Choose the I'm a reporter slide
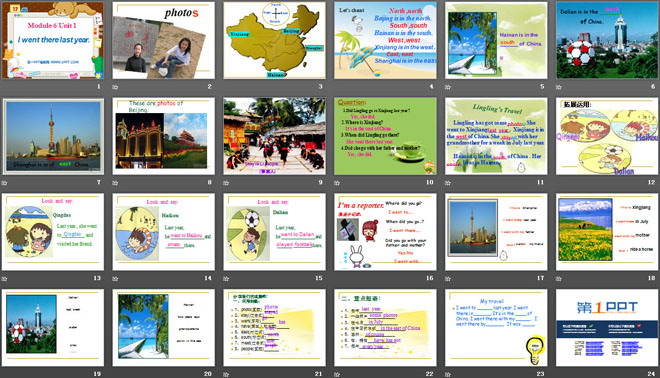Image resolution: width=660 pixels, height=378 pixels. 385,232
